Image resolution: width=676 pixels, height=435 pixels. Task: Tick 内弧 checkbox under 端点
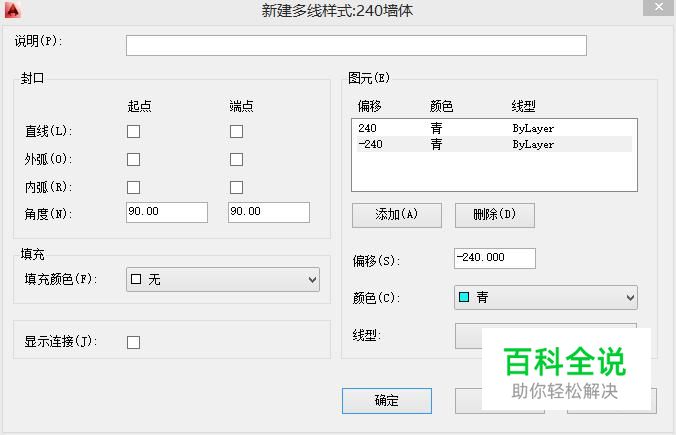coord(236,187)
